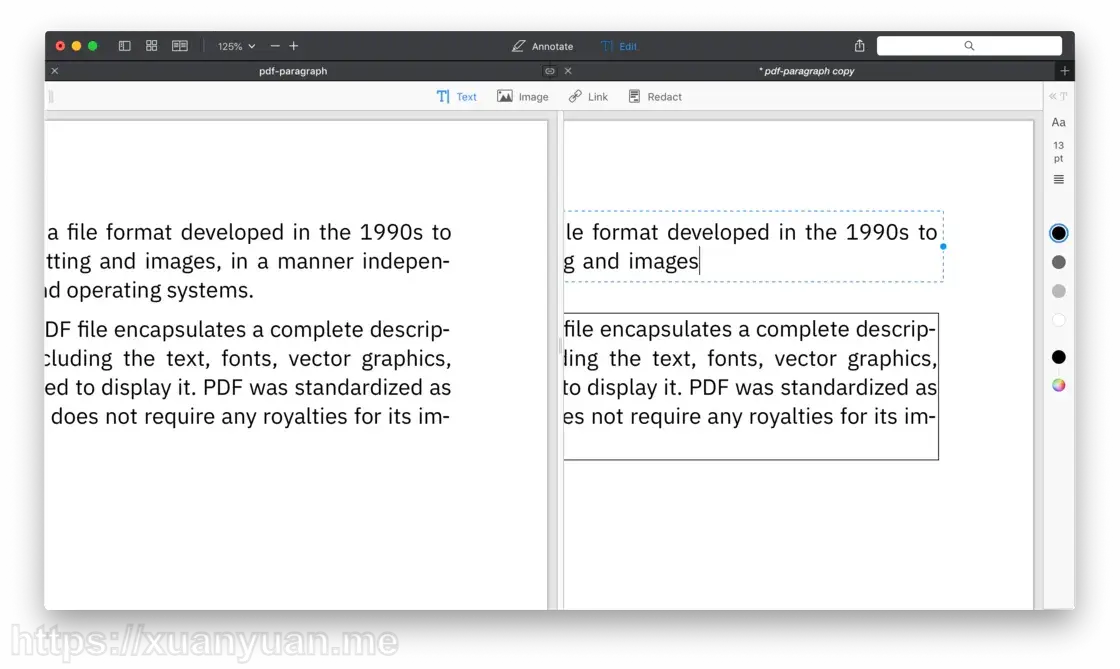Open the text alignment options
Image resolution: width=1120 pixels, height=669 pixels.
(x=1059, y=179)
